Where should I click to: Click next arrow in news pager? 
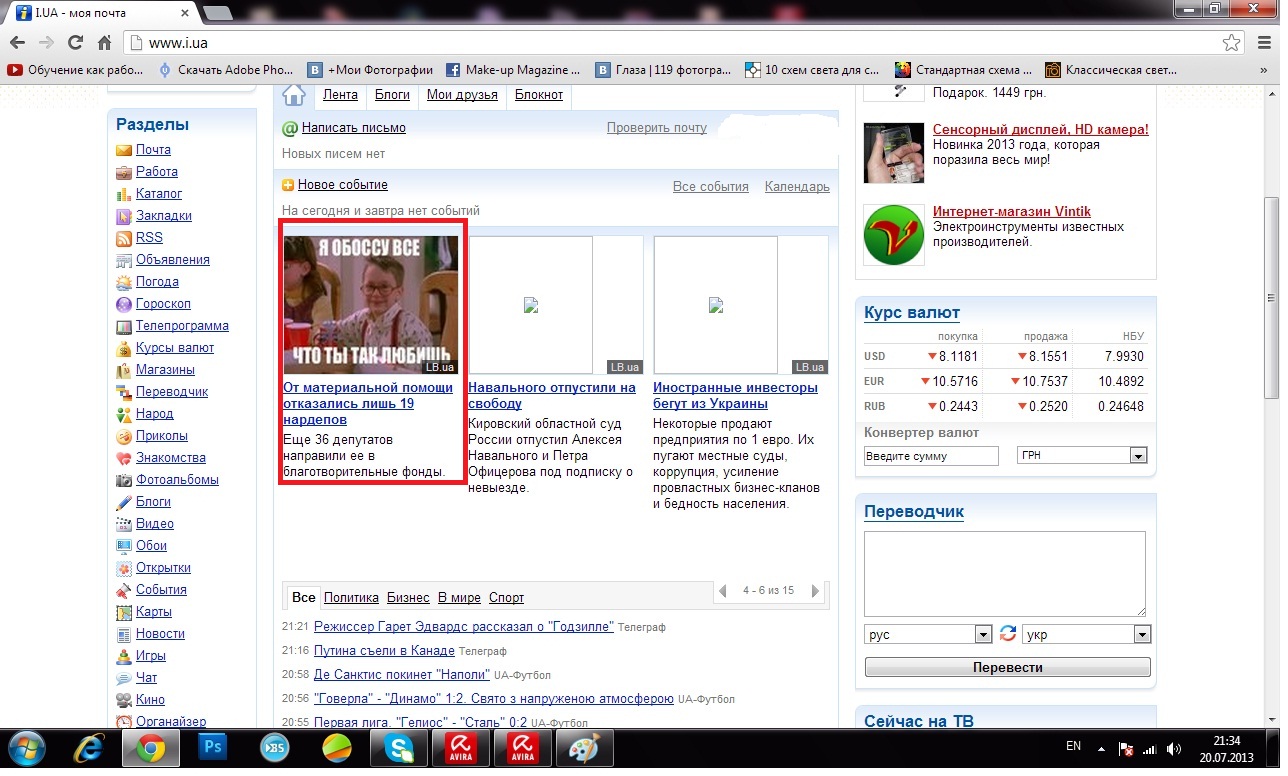tap(815, 591)
